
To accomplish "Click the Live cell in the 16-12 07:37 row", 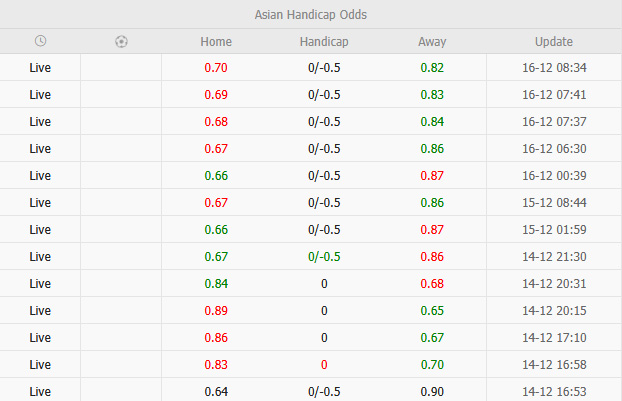I will (x=40, y=122).
